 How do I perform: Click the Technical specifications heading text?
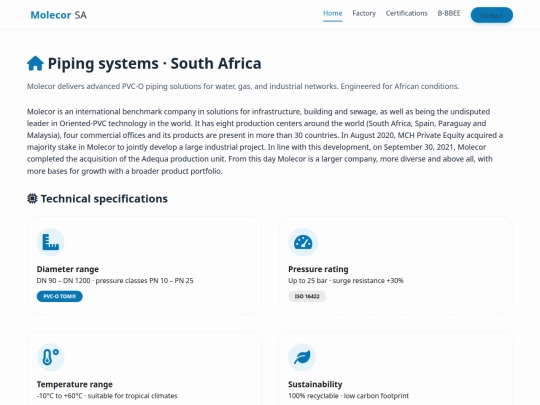coord(104,199)
